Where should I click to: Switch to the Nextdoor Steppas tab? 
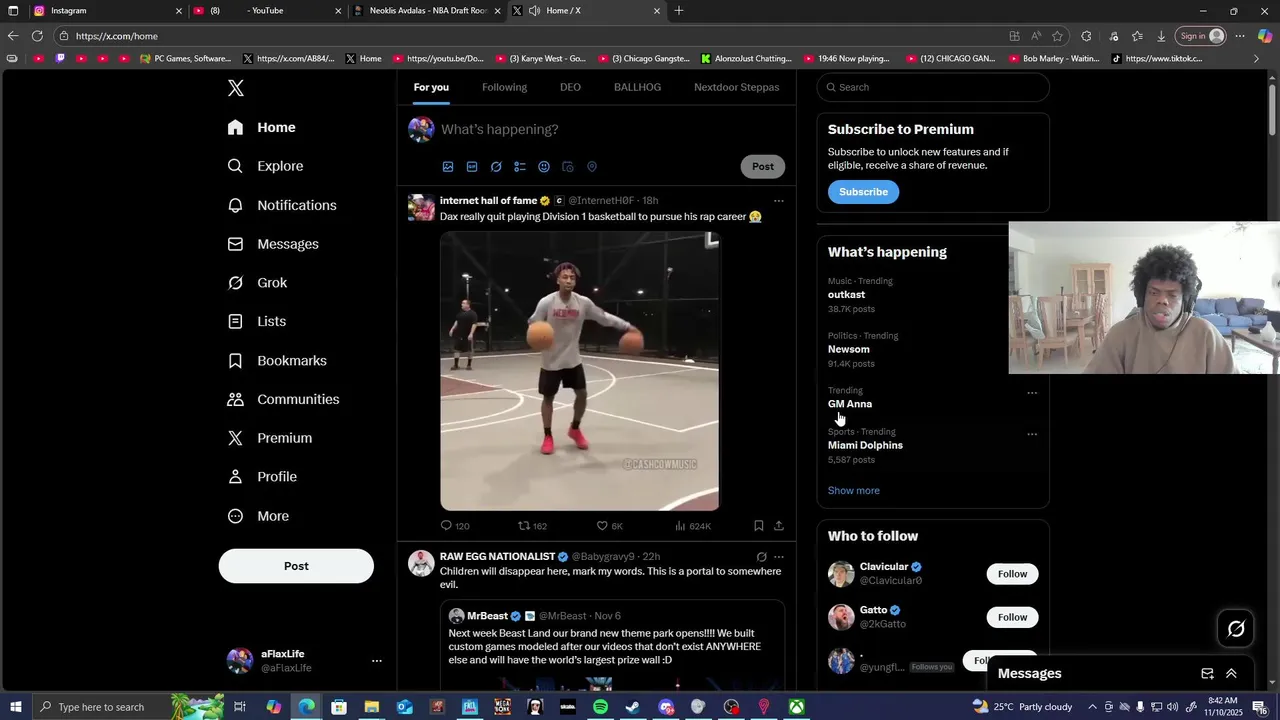(737, 87)
